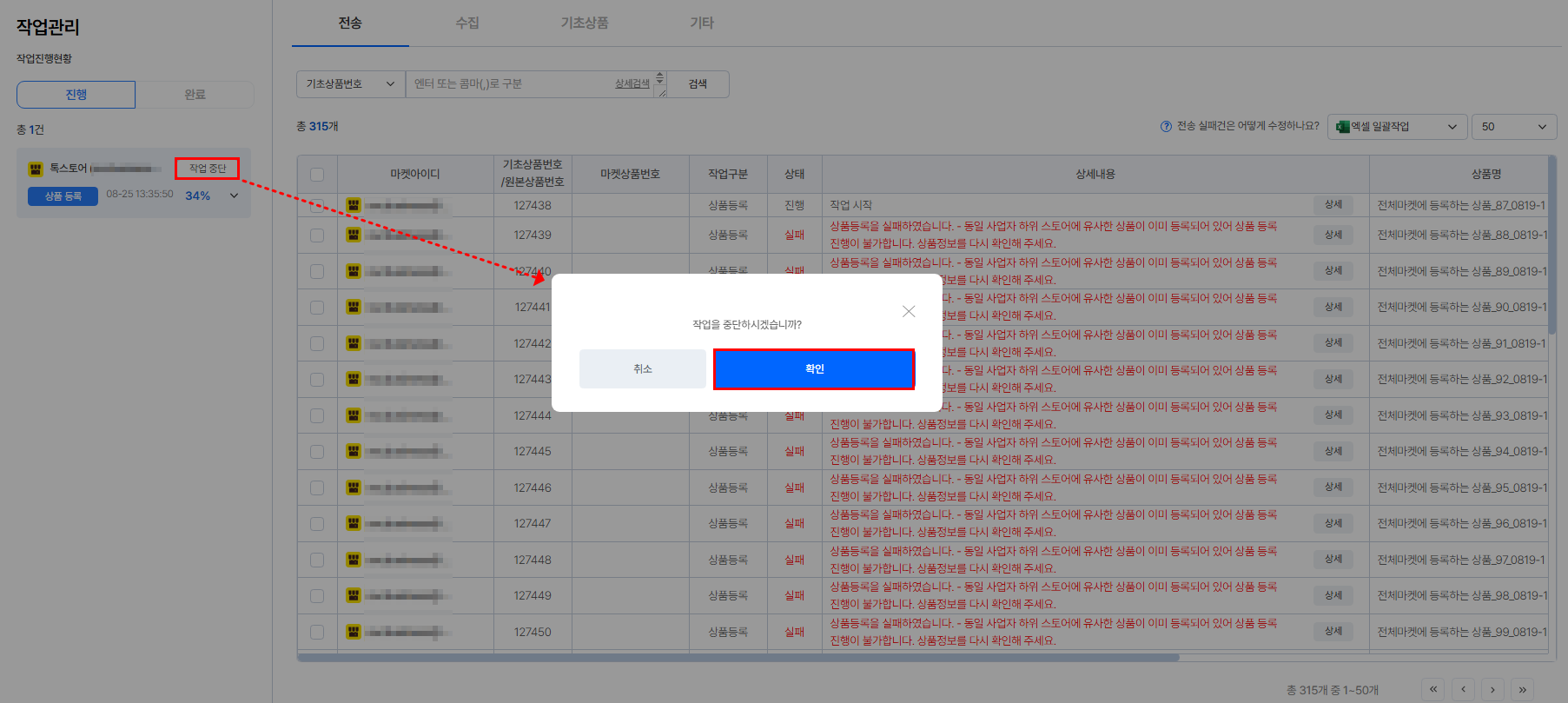Click the market icon in row 127438
Image resolution: width=1568 pixels, height=703 pixels.
[x=354, y=205]
